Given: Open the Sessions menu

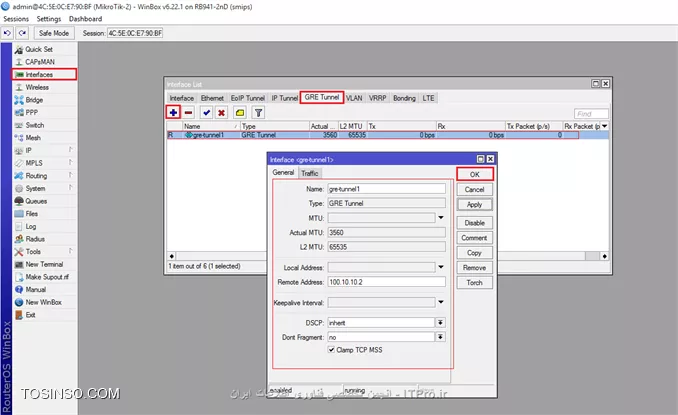Looking at the screenshot, I should [16, 19].
